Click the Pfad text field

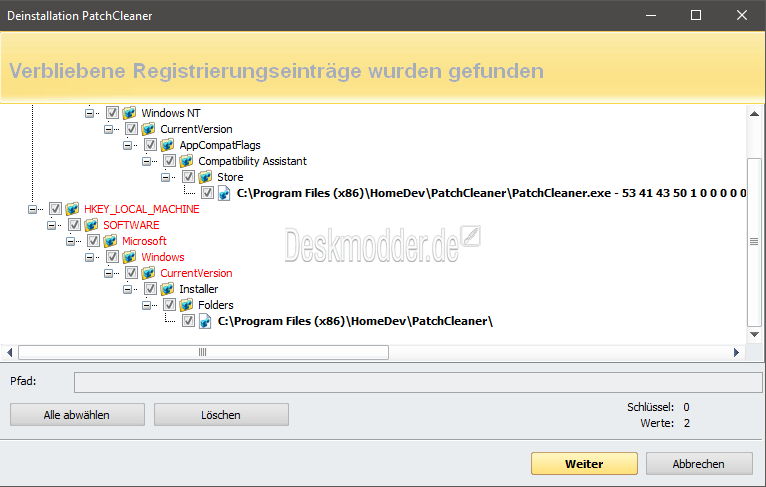coord(418,382)
